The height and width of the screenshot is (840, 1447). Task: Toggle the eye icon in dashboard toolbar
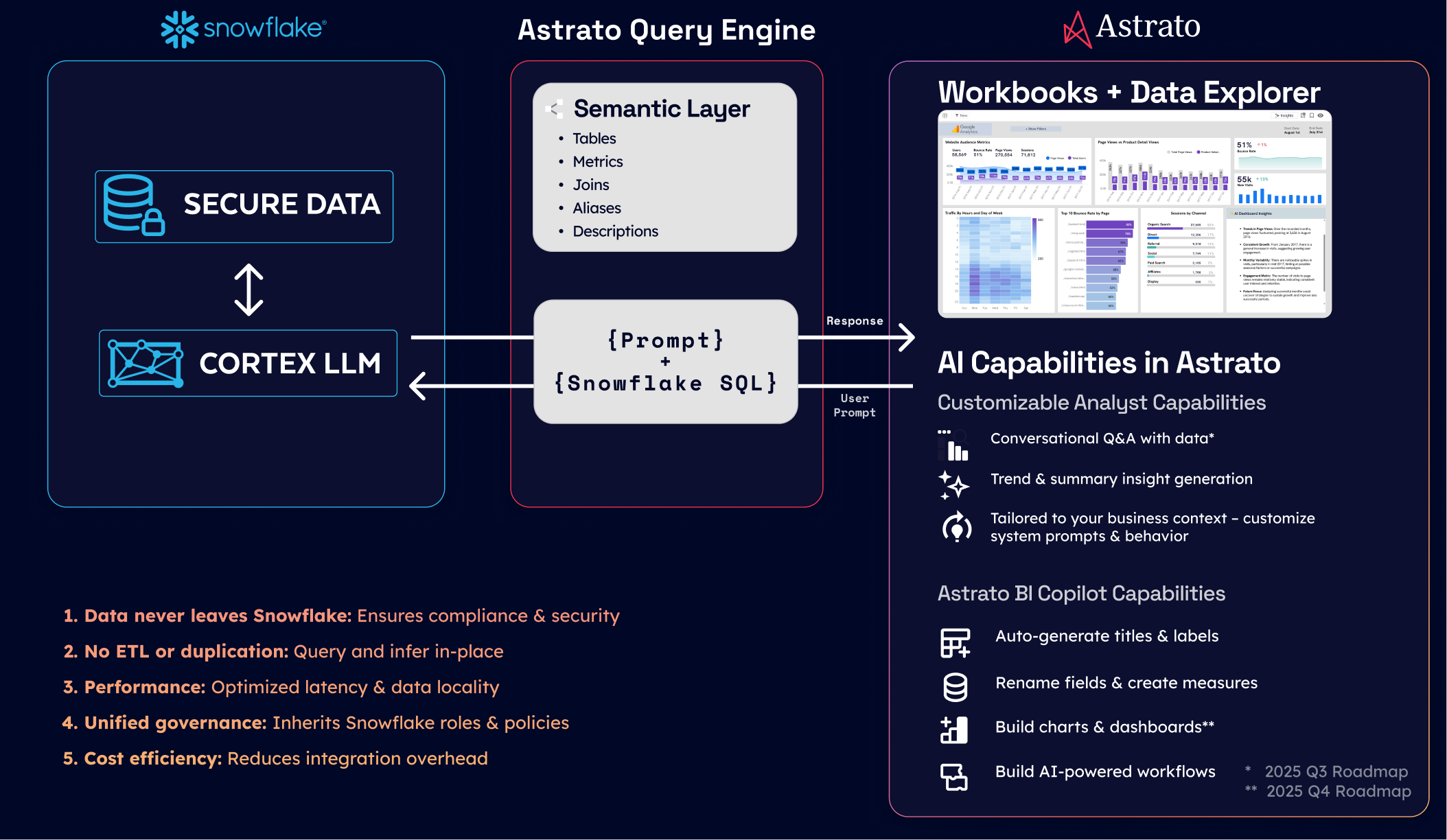pos(1320,115)
